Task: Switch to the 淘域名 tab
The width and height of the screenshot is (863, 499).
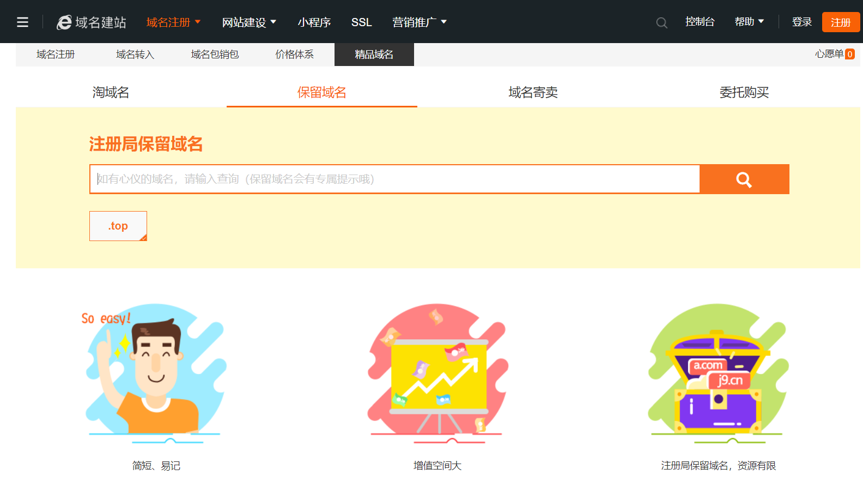Action: pos(111,92)
